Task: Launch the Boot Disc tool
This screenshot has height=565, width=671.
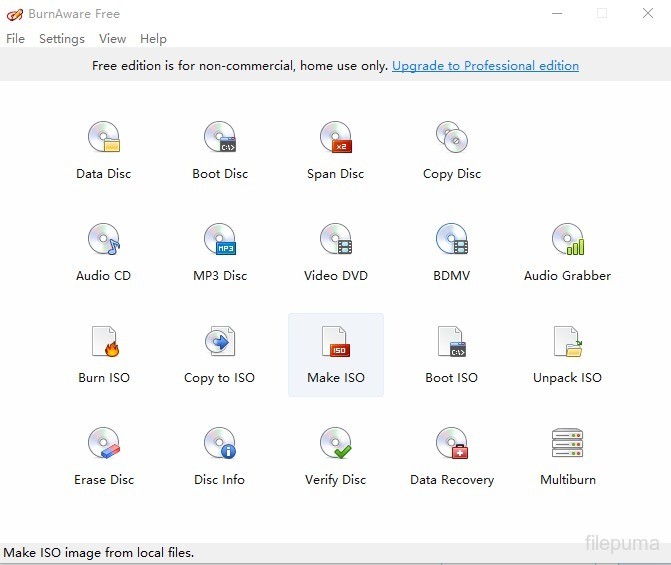Action: click(x=220, y=151)
